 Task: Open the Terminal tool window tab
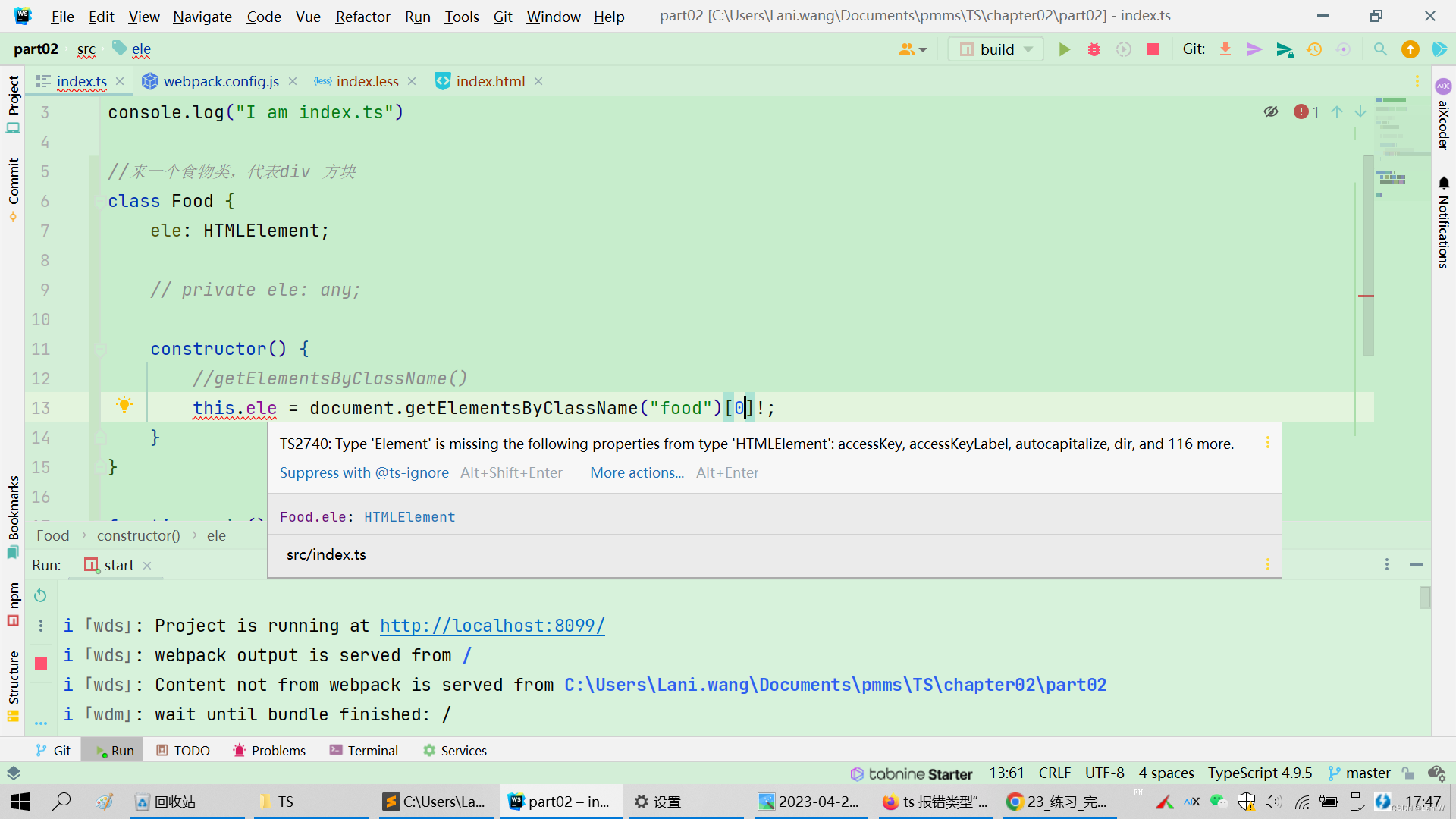click(x=364, y=750)
